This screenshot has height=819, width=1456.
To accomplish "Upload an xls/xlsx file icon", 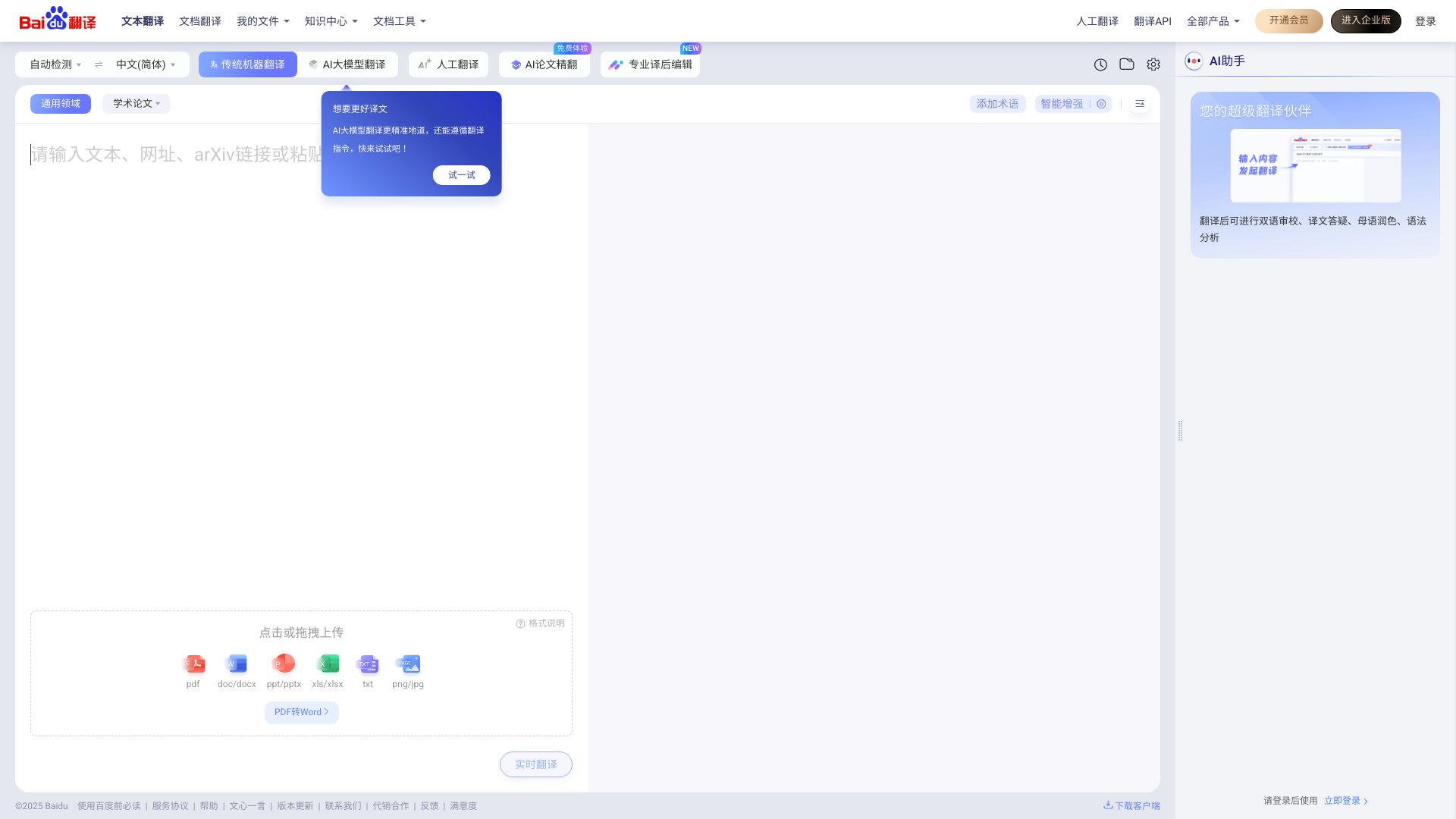I will [x=328, y=664].
